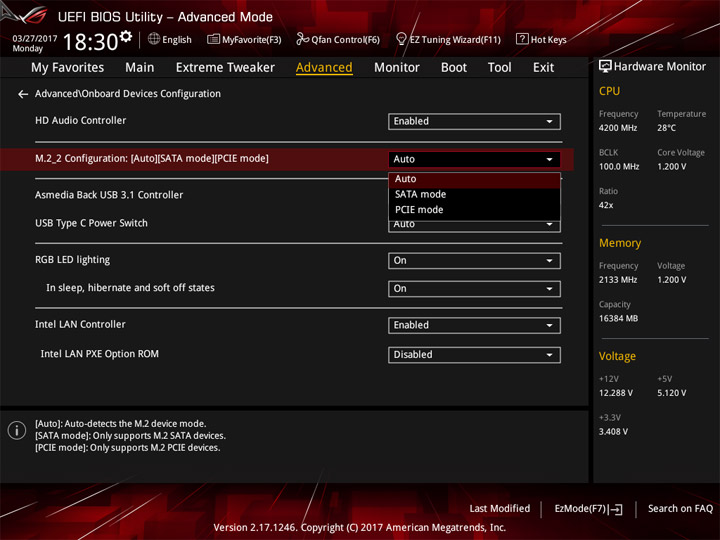Choose Auto in the M.2_2 list

coord(474,179)
